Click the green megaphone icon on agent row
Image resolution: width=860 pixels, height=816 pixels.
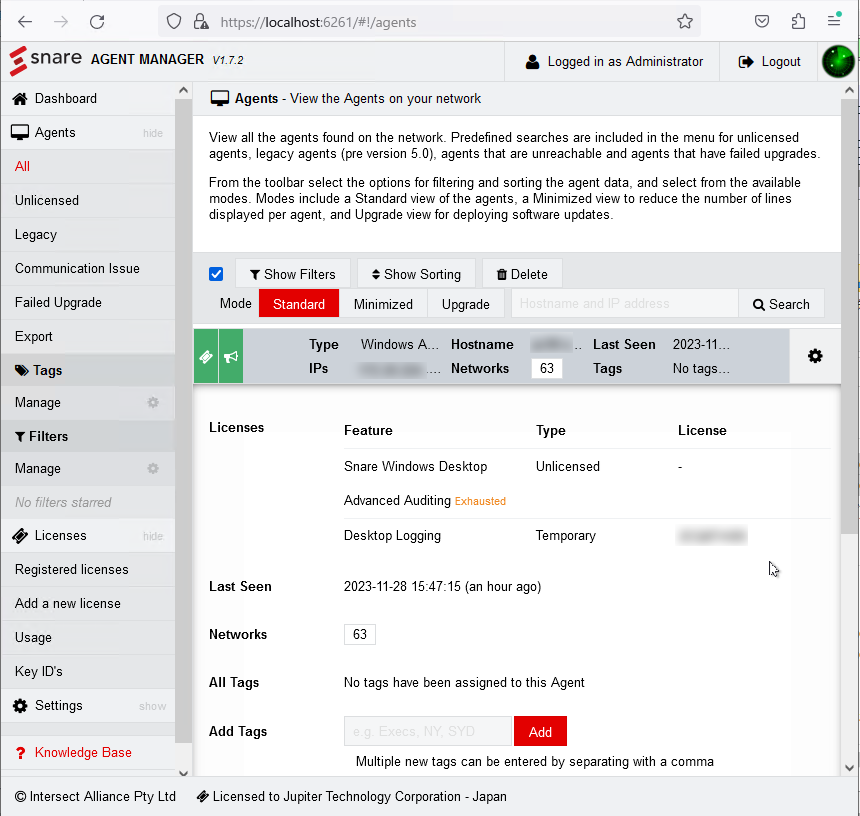click(231, 356)
